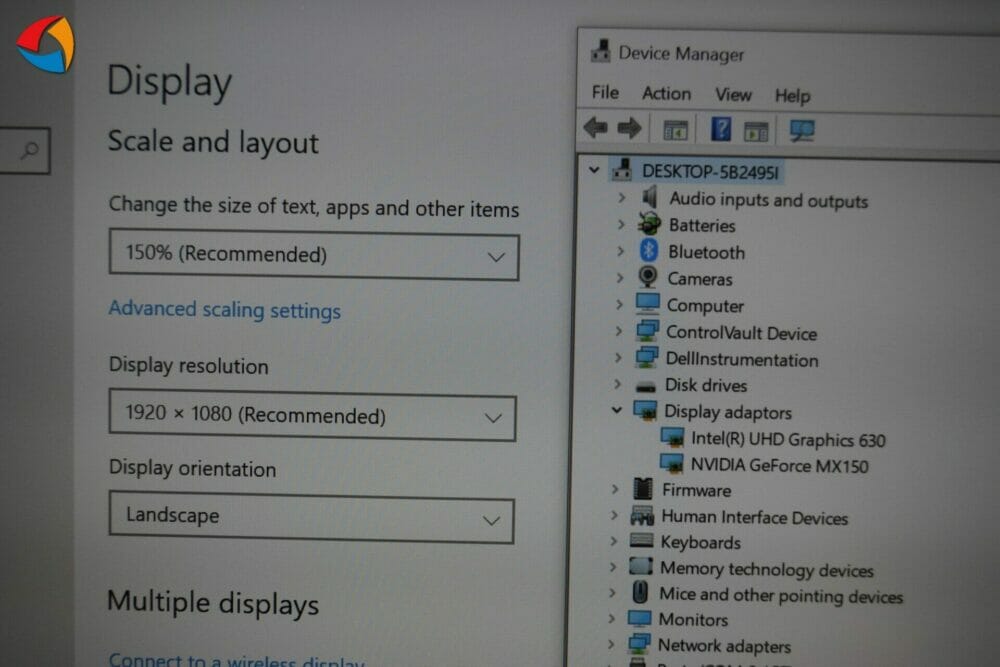Click the blue Help question mark toolbar icon
The height and width of the screenshot is (667, 1000).
point(721,130)
